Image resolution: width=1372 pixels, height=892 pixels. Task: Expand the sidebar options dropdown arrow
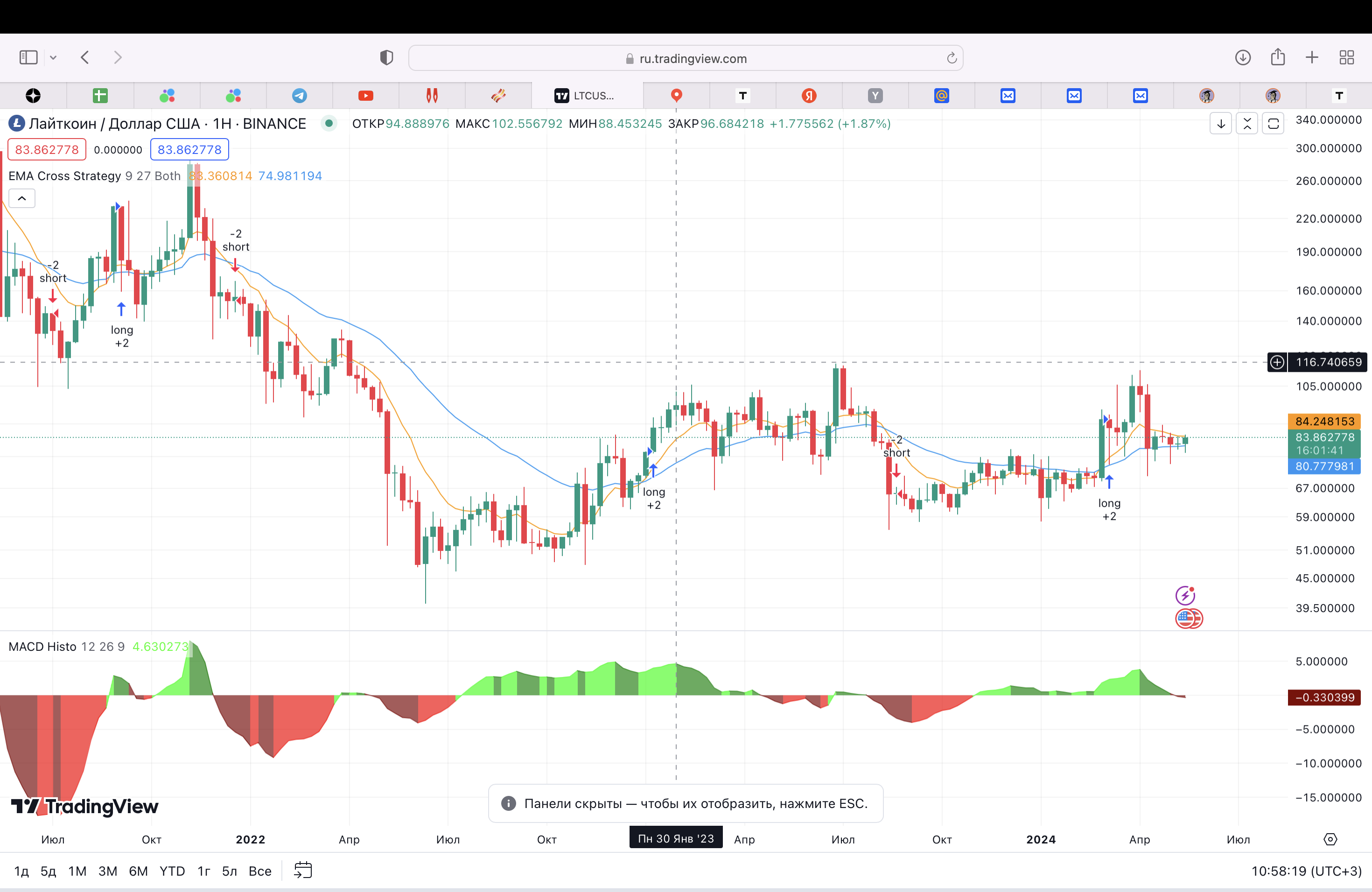[x=54, y=58]
